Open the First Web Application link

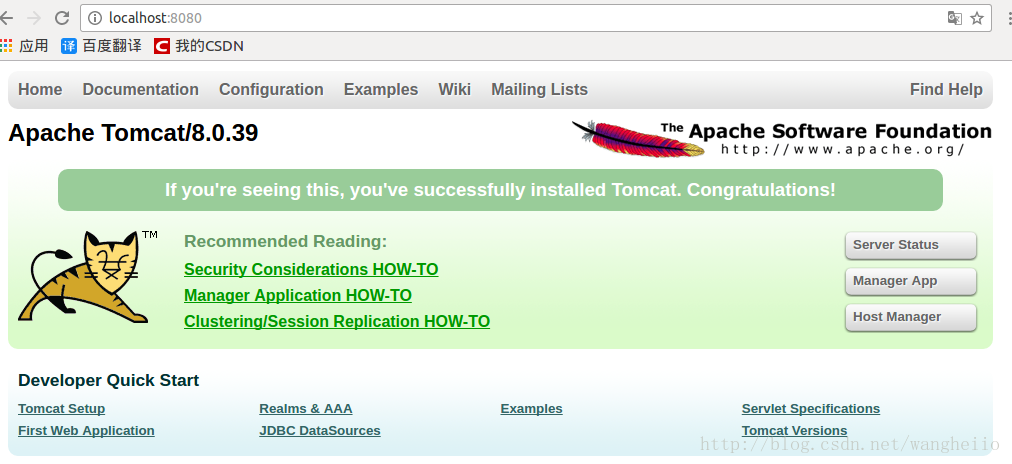pos(86,430)
